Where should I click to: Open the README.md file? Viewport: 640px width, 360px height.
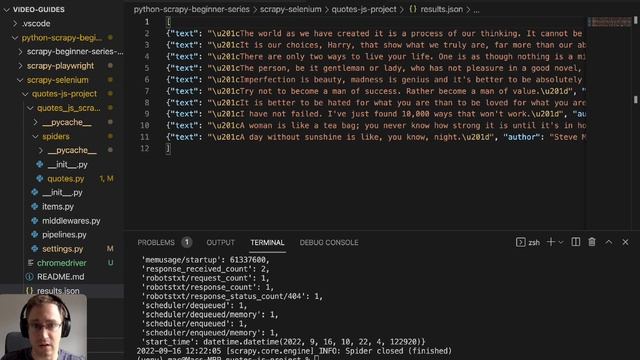tap(61, 277)
